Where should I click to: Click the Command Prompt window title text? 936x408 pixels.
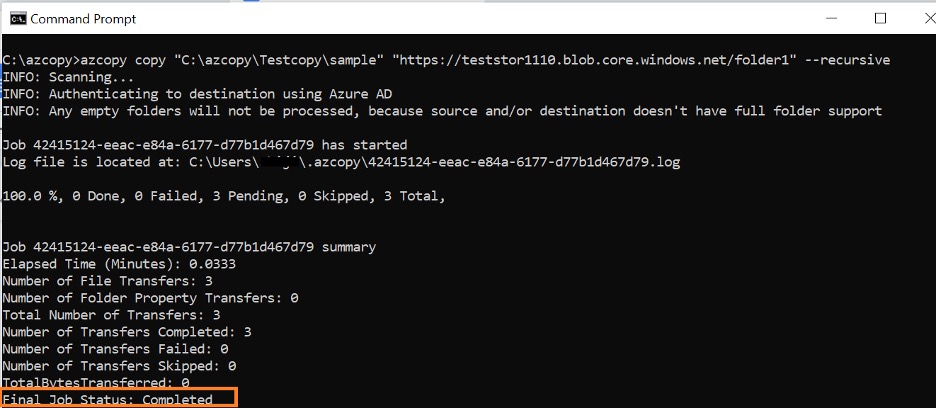pos(84,19)
